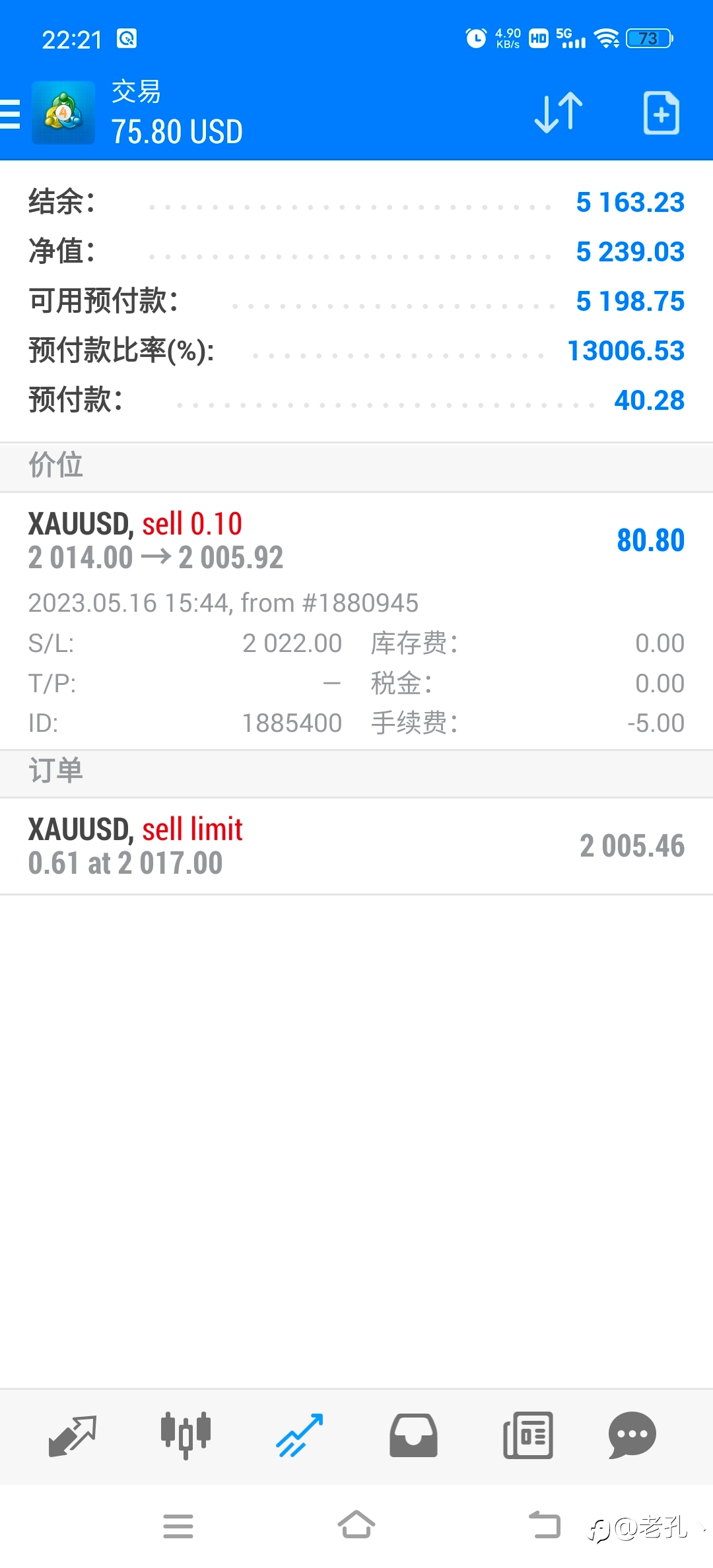Tap the Android back navigation button
The height and width of the screenshot is (1568, 713).
(545, 1525)
